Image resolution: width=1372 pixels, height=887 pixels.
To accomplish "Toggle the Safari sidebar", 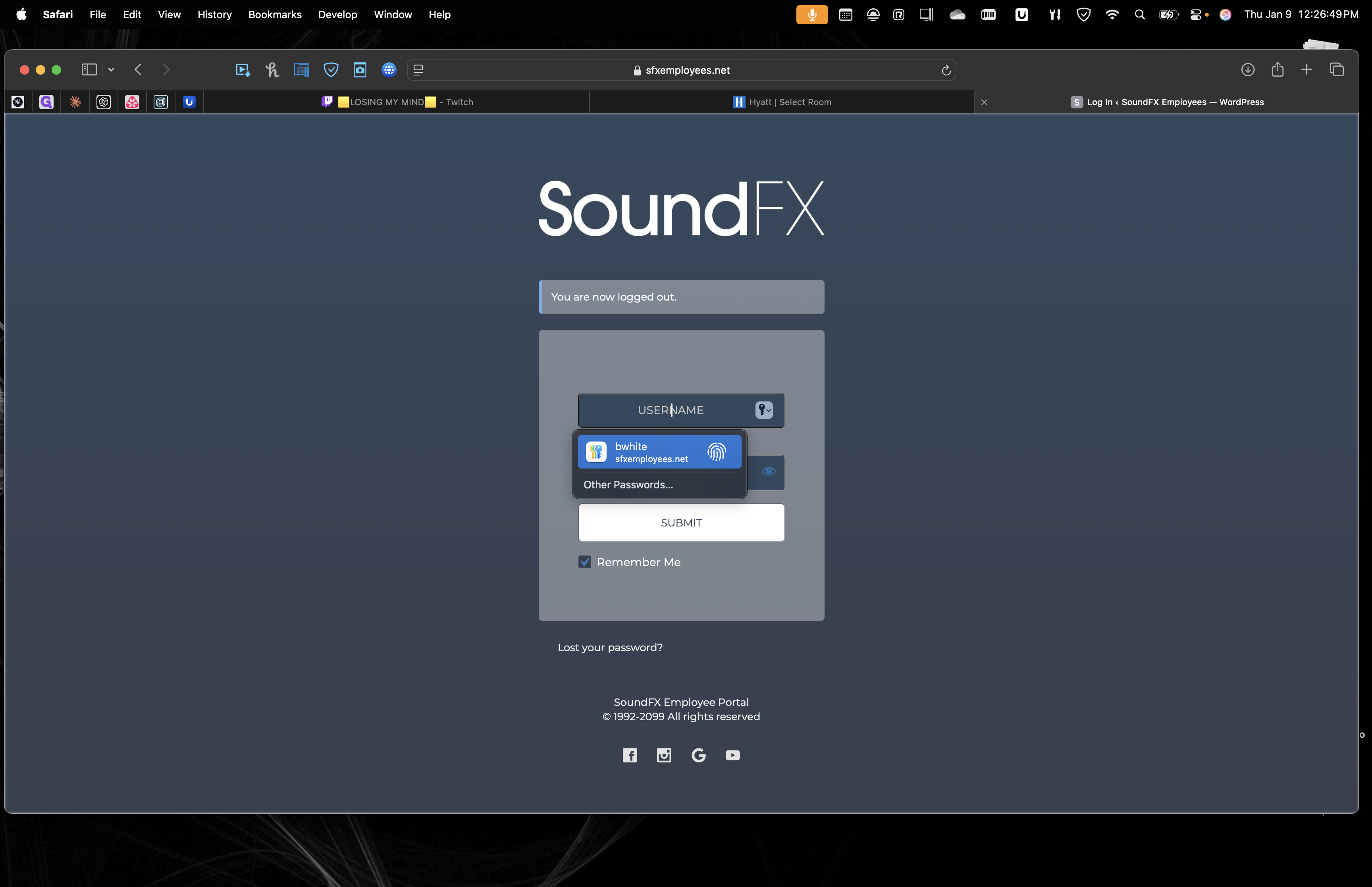I will point(89,70).
